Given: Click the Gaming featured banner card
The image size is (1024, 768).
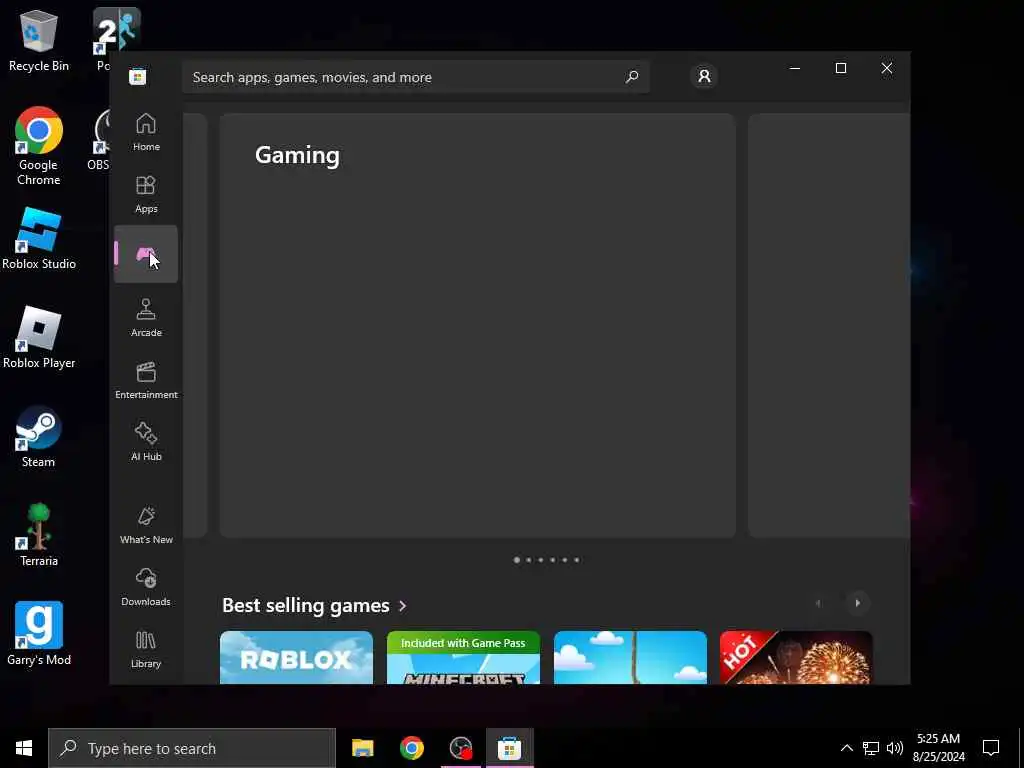Looking at the screenshot, I should [x=477, y=325].
